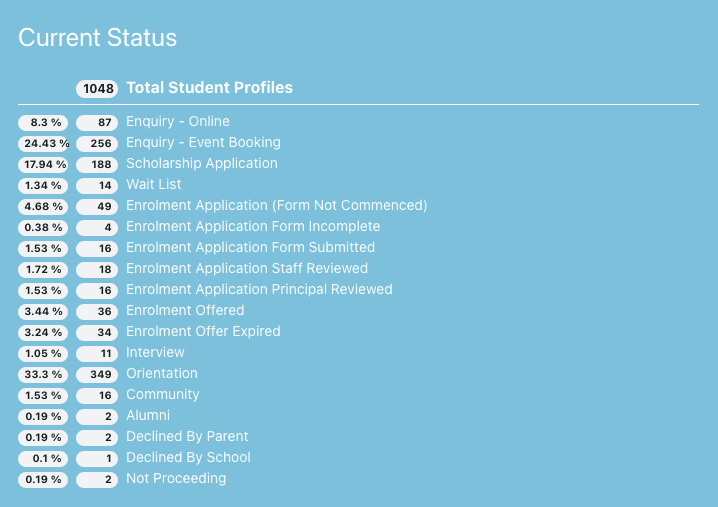Open the Enquiry - Event Booking status
718x507 pixels.
pyautogui.click(x=203, y=143)
